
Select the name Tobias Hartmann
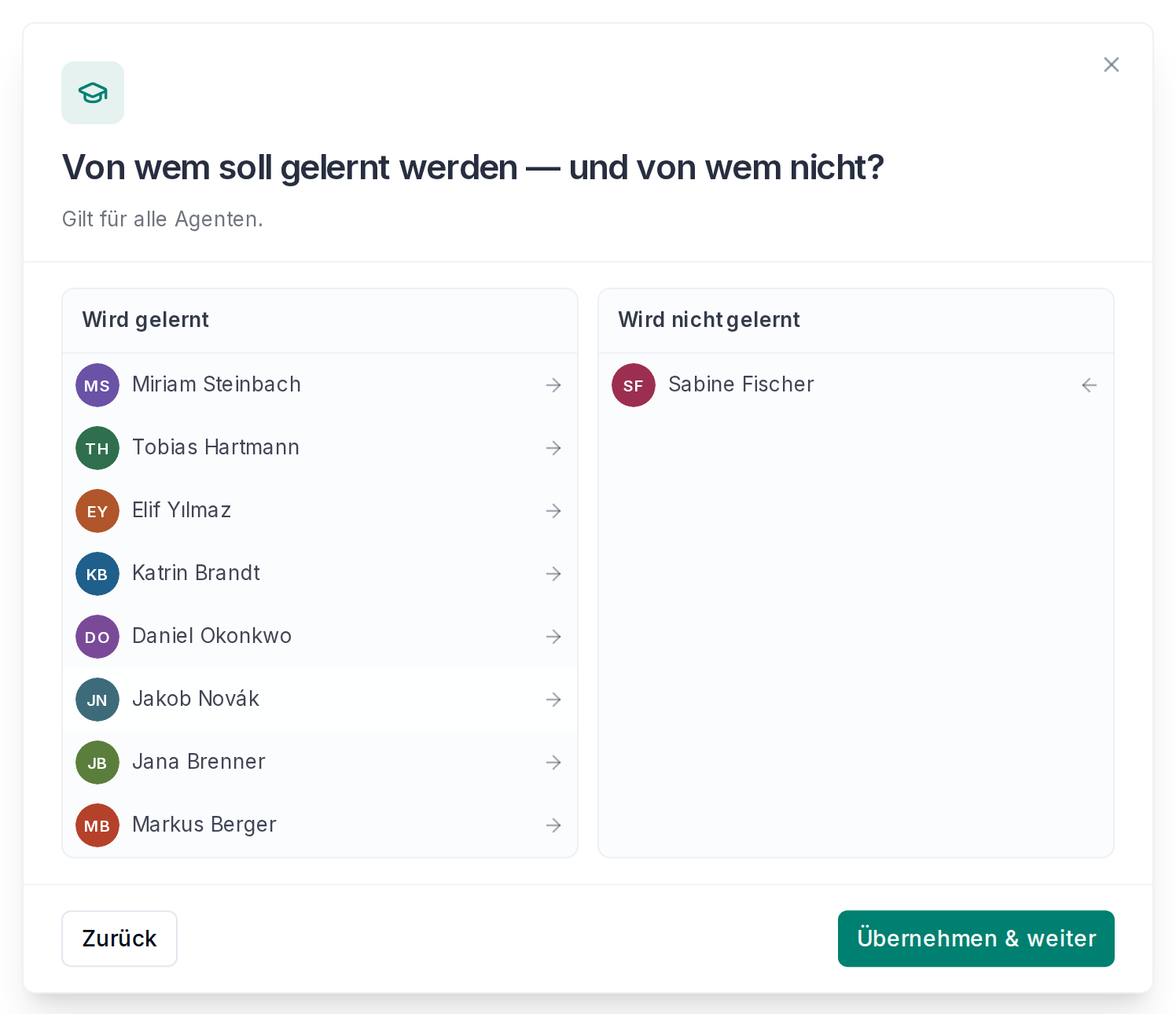[x=215, y=447]
